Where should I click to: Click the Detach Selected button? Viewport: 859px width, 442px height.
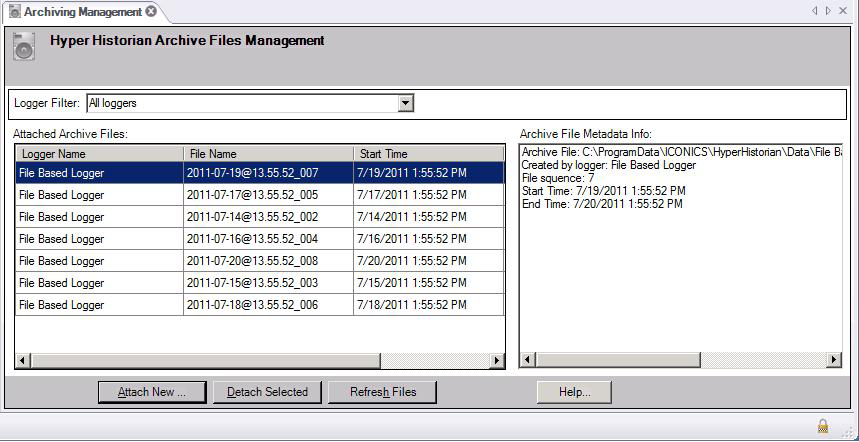tap(267, 392)
